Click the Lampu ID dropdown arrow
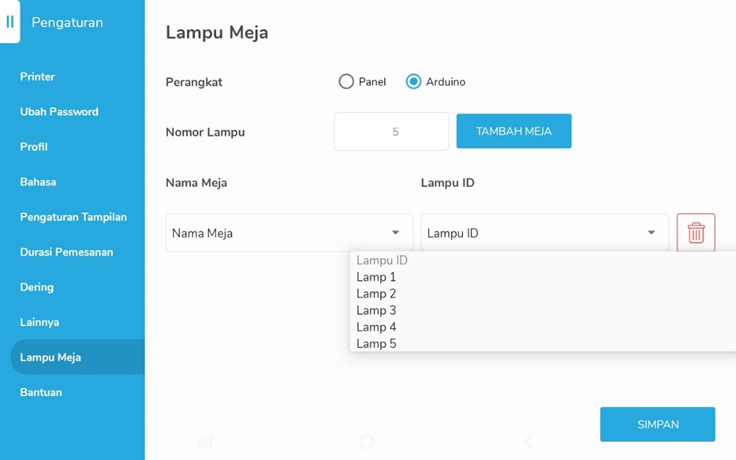Image resolution: width=736 pixels, height=460 pixels. click(651, 232)
